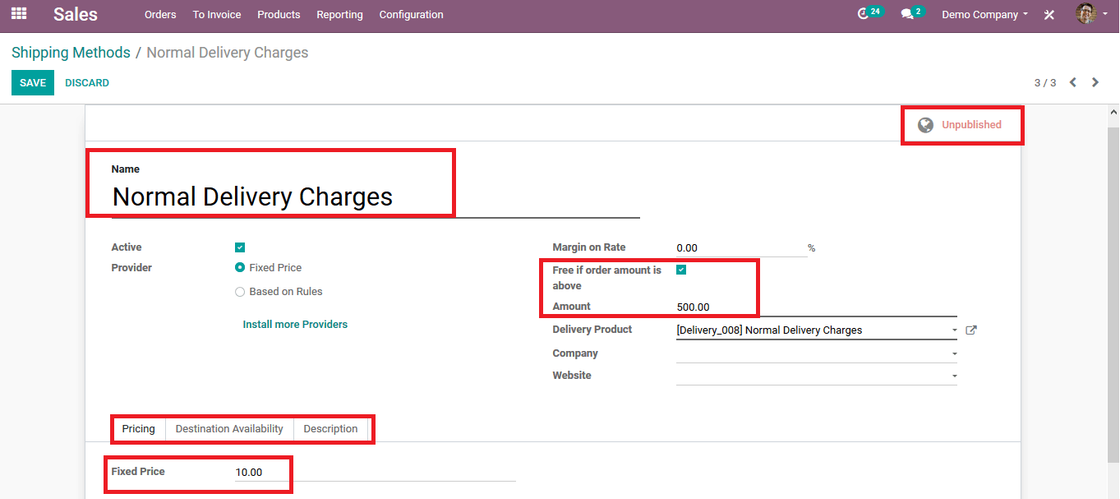This screenshot has width=1120, height=499.
Task: Open the debug tools wrench icon
Action: [1049, 14]
